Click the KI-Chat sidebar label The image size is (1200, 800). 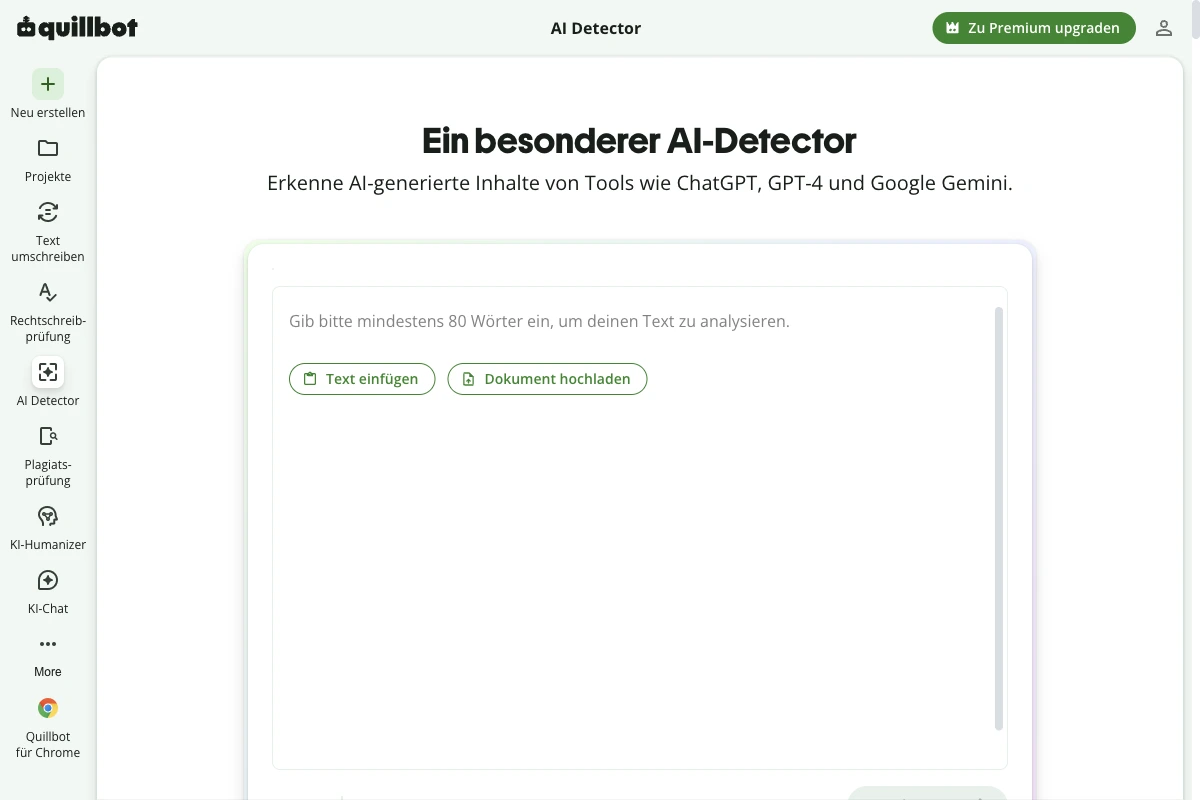pyautogui.click(x=48, y=609)
